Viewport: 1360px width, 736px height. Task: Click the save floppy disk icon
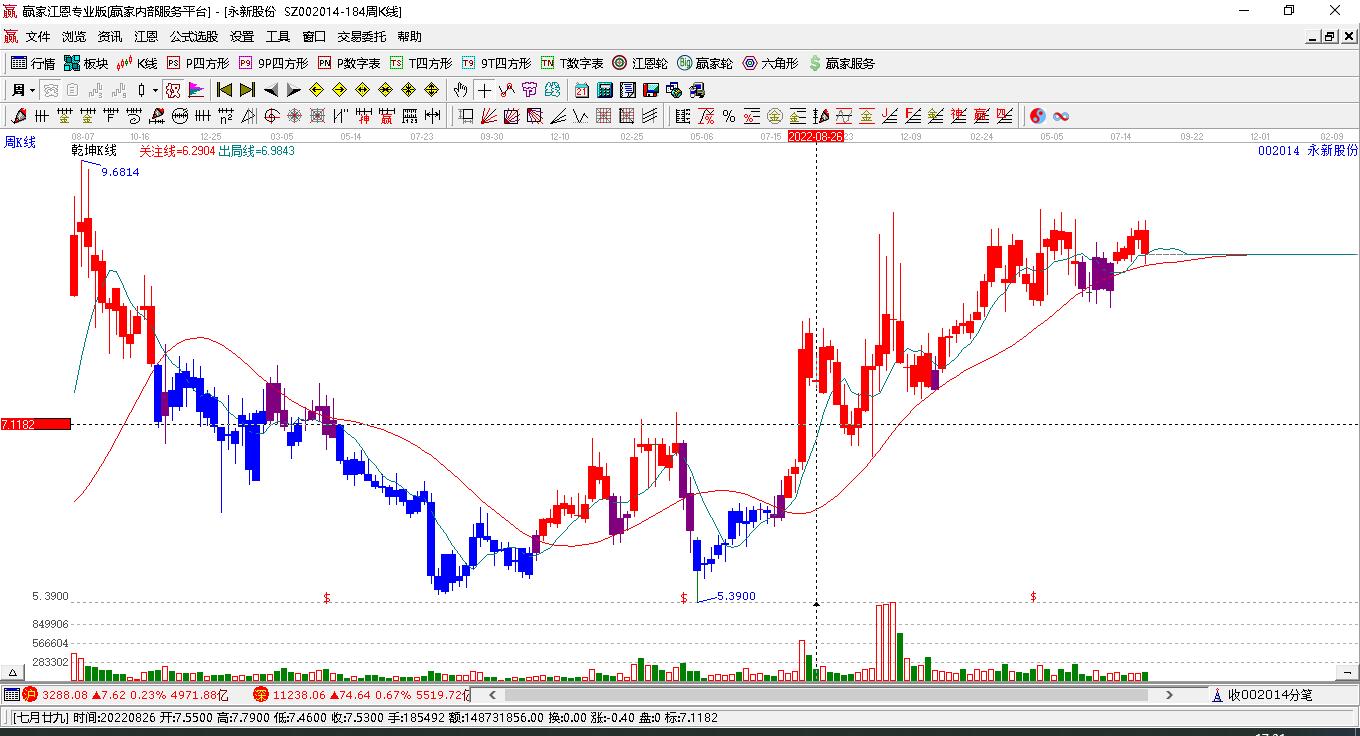pos(650,90)
